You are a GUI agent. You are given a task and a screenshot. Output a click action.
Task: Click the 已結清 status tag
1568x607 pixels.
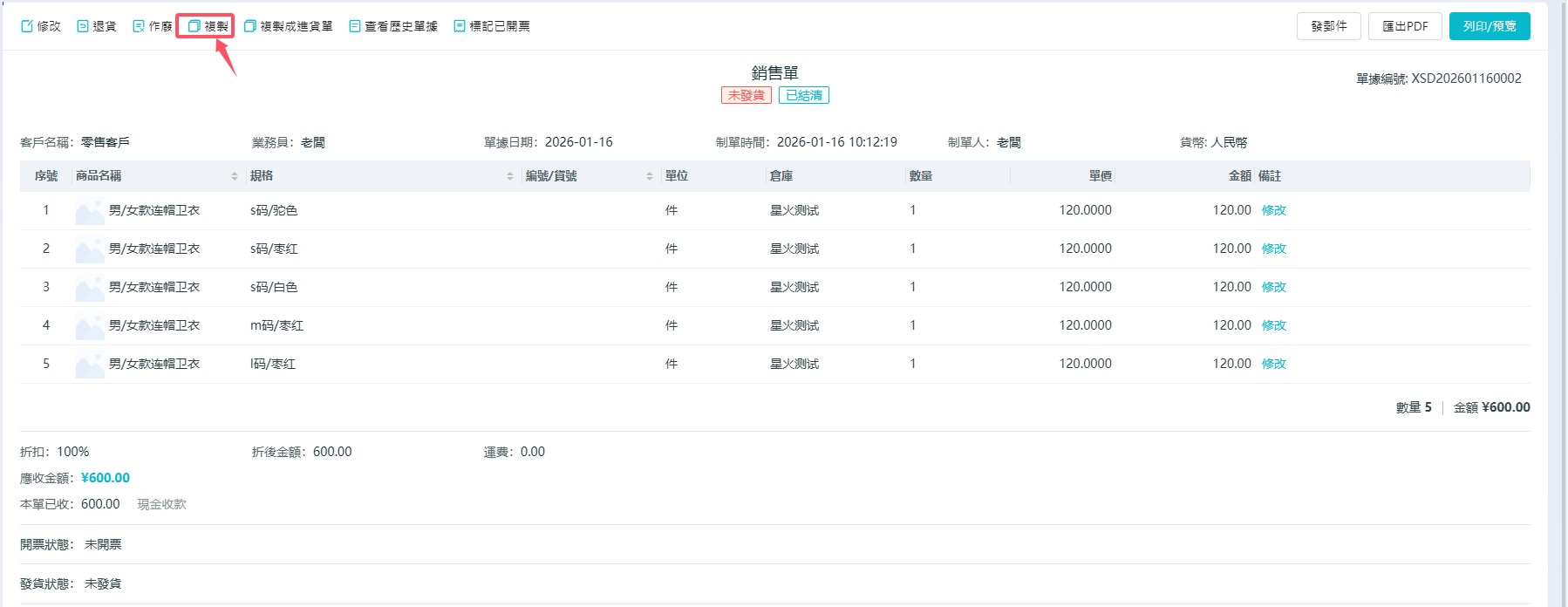pos(803,95)
